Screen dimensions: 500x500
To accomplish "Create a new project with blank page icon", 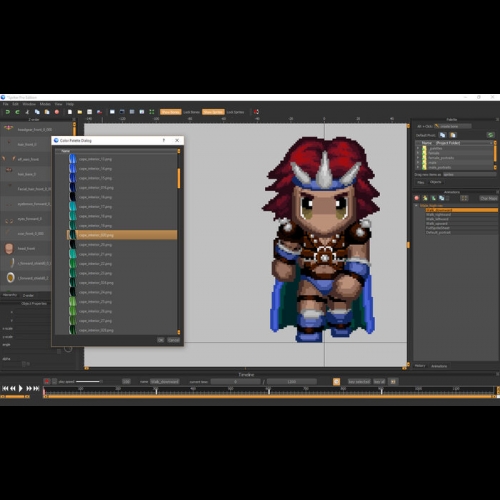I will pyautogui.click(x=70, y=112).
